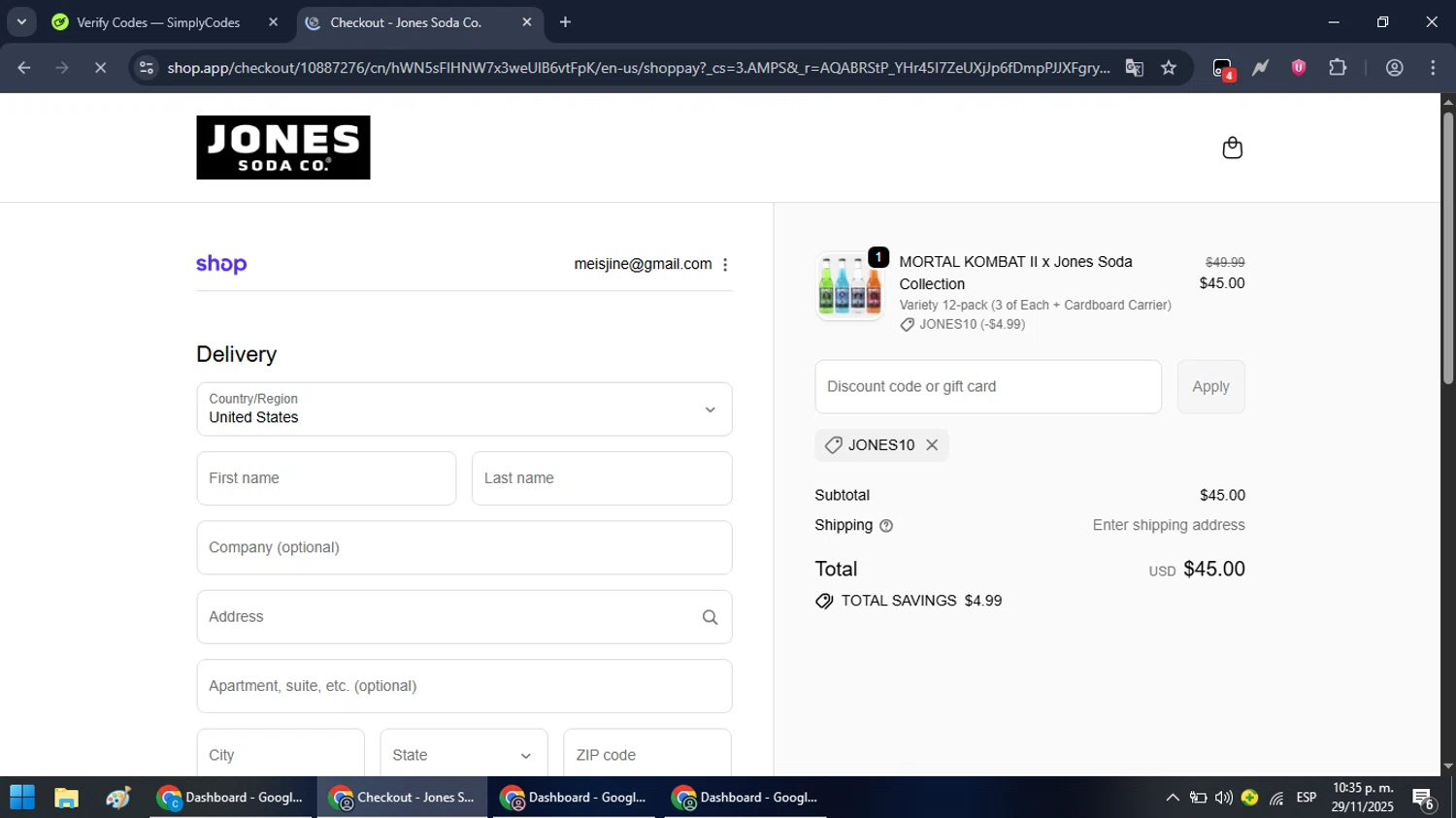Open the Chrome three-dot menu
This screenshot has width=1456, height=818.
1433,68
